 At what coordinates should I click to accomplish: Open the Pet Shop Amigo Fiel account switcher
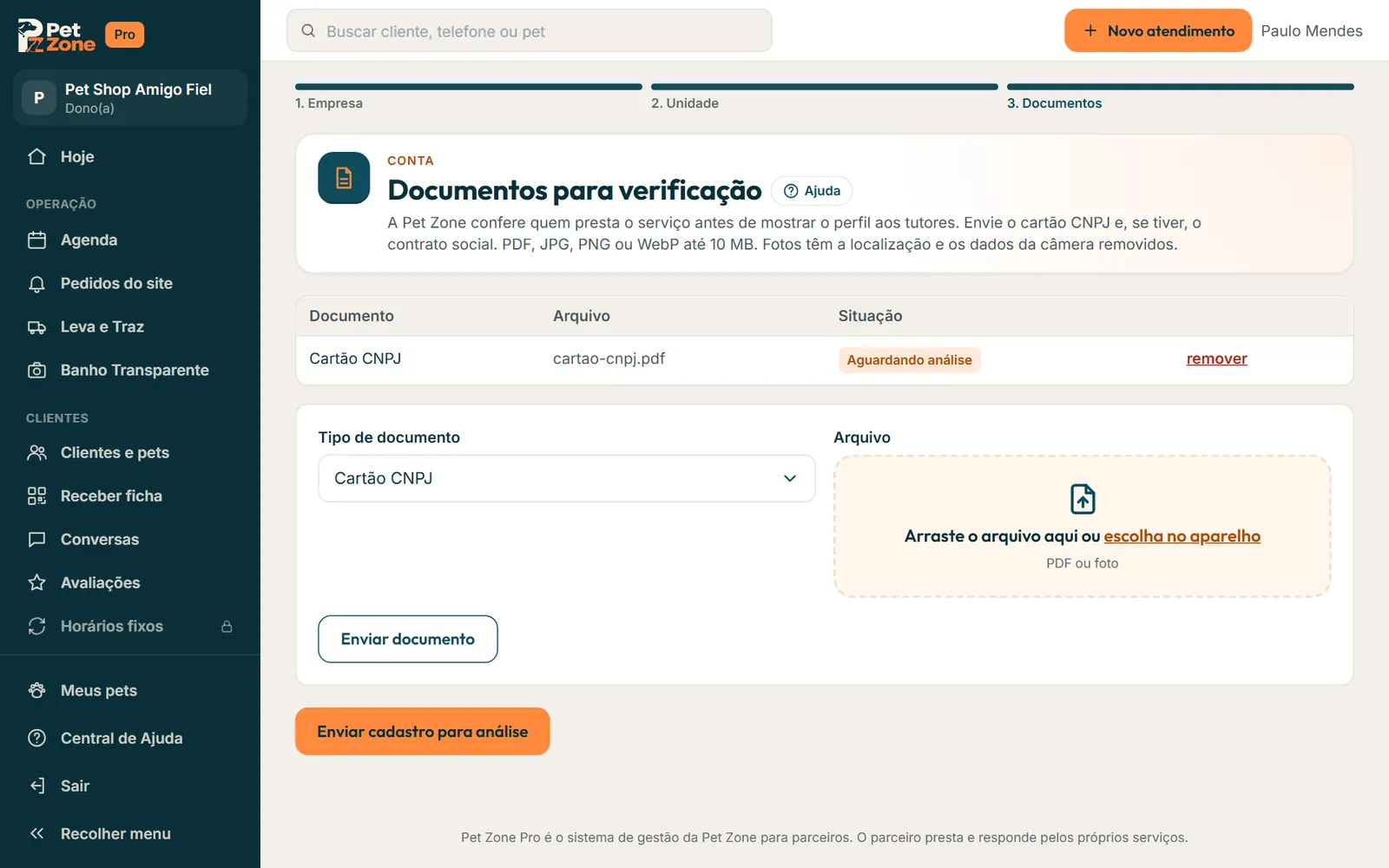pos(130,97)
